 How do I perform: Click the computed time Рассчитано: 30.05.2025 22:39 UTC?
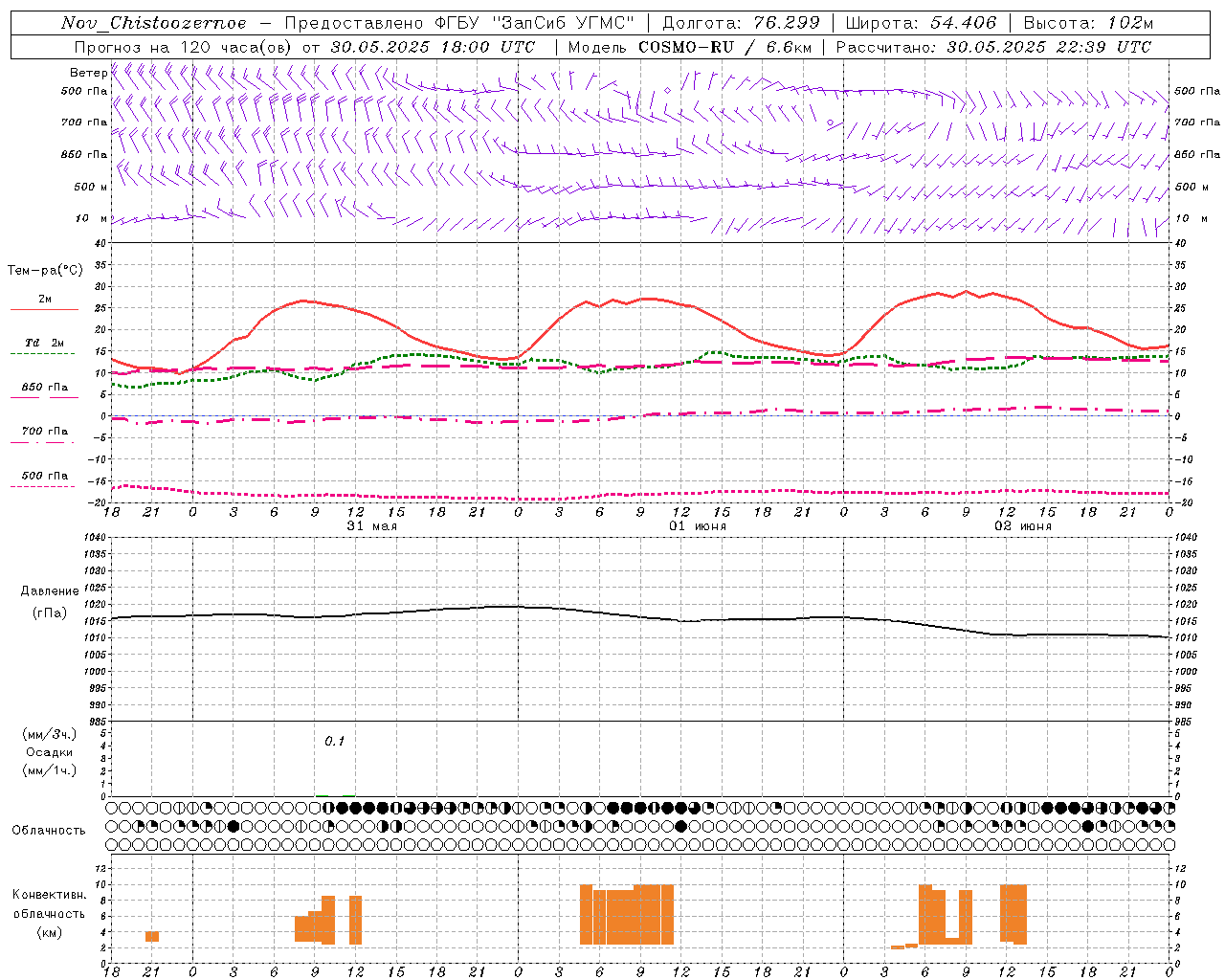993,47
